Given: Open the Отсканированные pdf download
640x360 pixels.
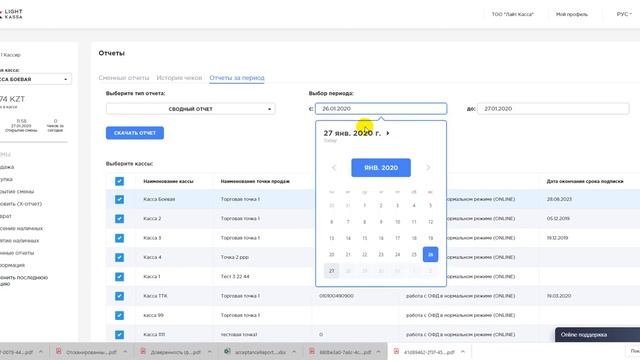Looking at the screenshot, I should click(x=91, y=352).
